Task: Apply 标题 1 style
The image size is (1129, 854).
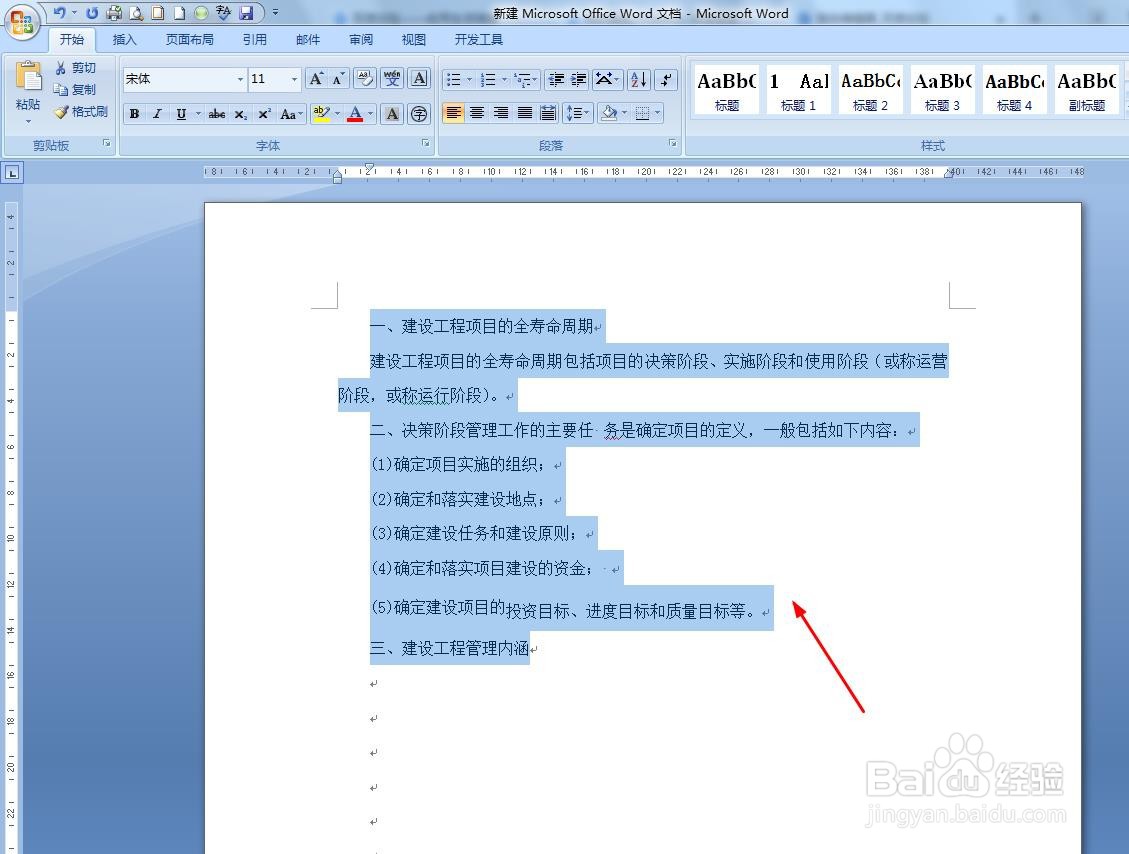Action: [799, 89]
